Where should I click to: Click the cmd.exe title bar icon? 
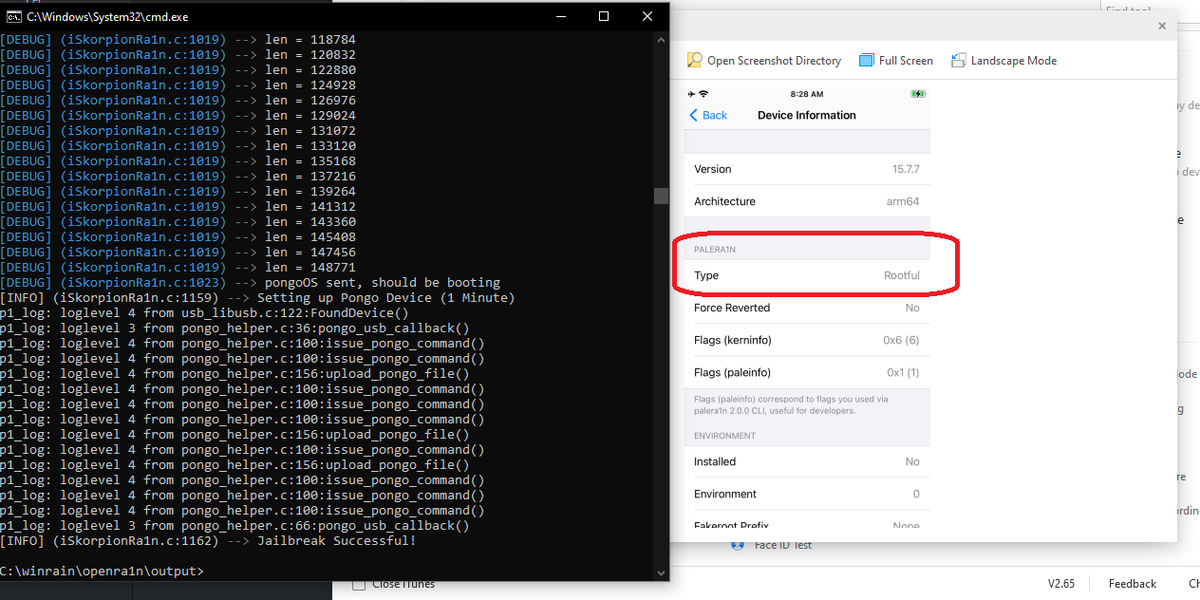pyautogui.click(x=14, y=16)
